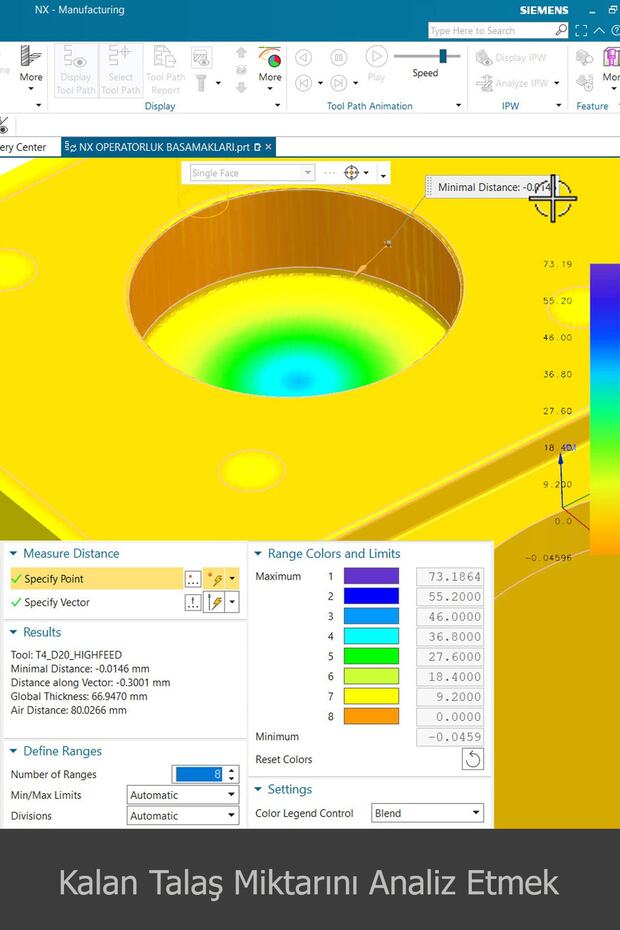620x930 pixels.
Task: Increase Number of Ranges with stepper
Action: 232,770
